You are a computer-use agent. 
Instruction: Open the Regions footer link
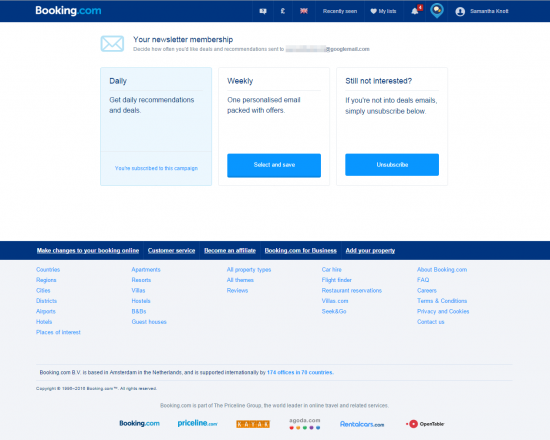(46, 280)
